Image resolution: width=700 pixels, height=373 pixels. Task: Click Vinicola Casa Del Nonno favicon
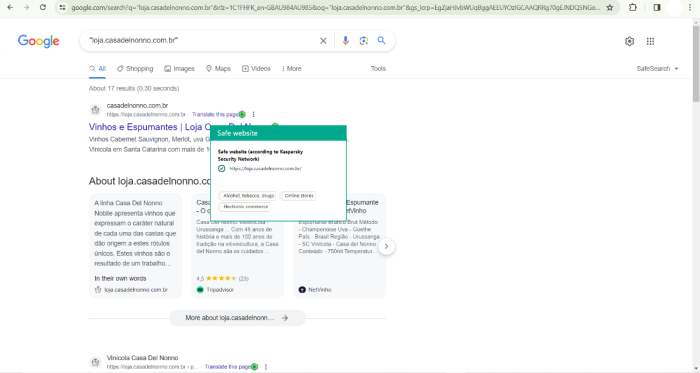click(x=95, y=362)
